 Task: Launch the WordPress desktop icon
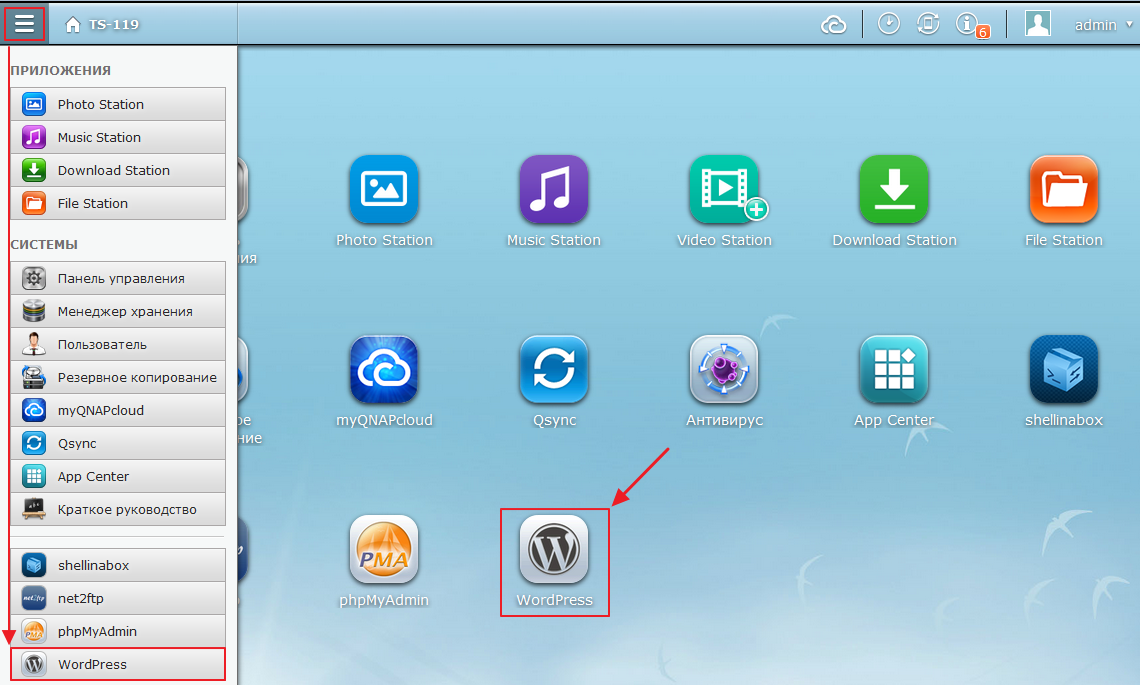(x=554, y=550)
